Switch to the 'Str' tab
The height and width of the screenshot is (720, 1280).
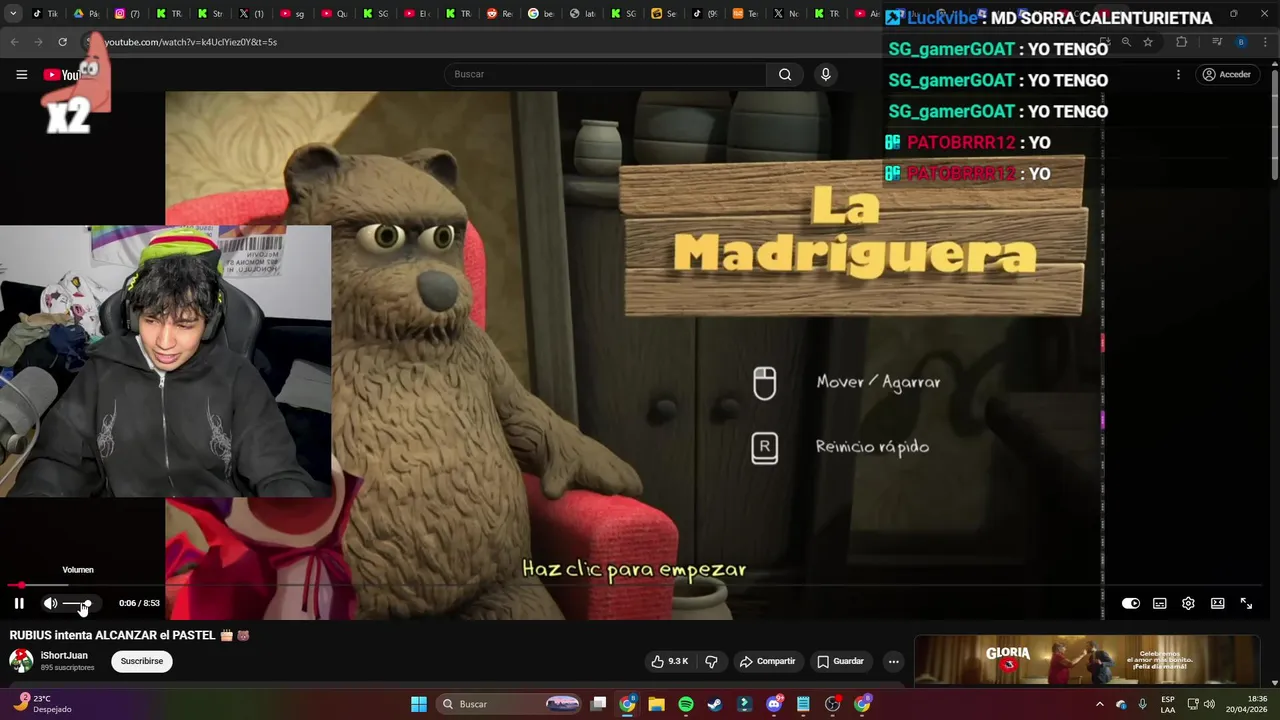(x=210, y=14)
